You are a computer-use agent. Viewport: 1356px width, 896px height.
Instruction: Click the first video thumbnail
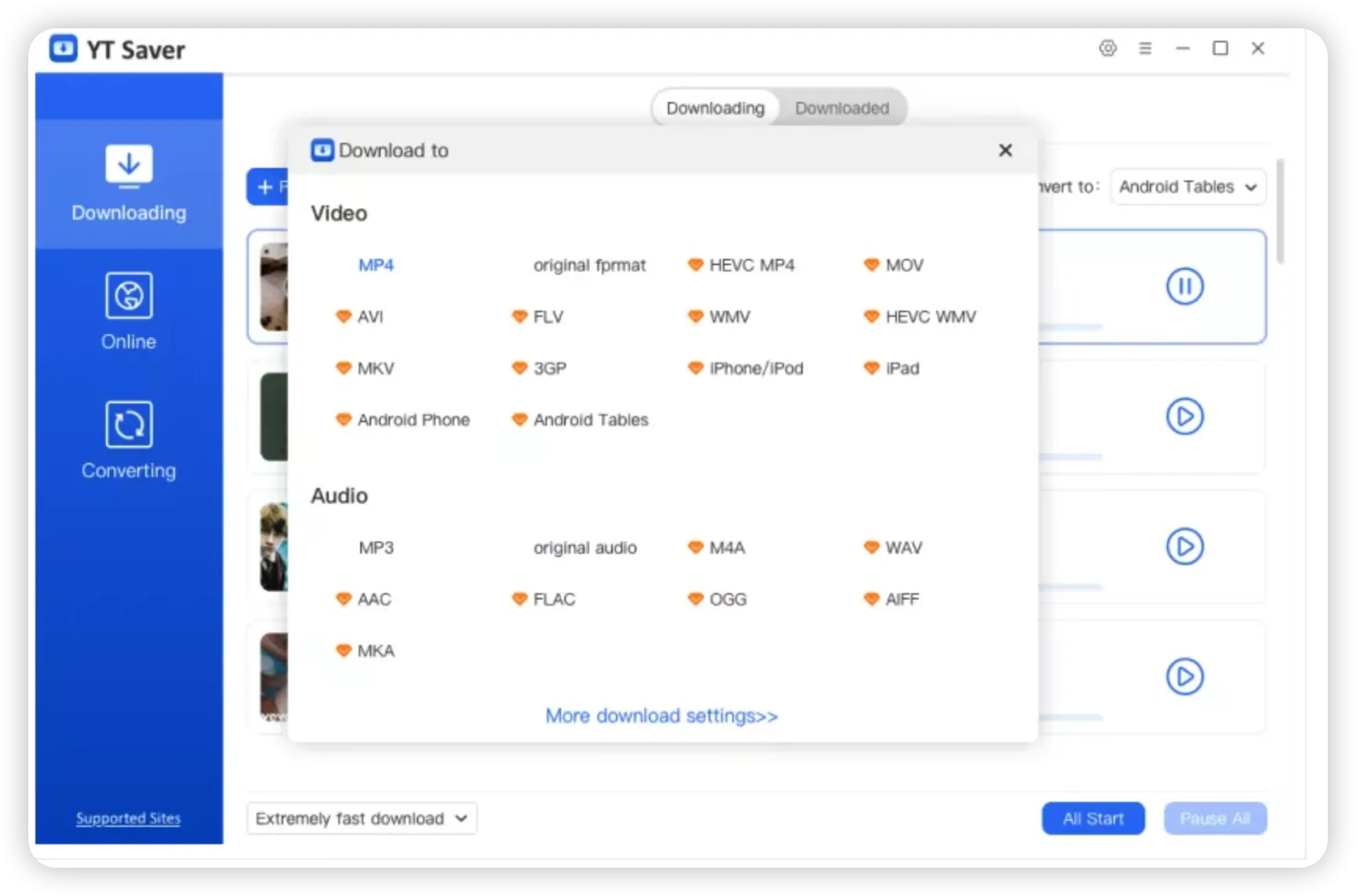(x=274, y=286)
